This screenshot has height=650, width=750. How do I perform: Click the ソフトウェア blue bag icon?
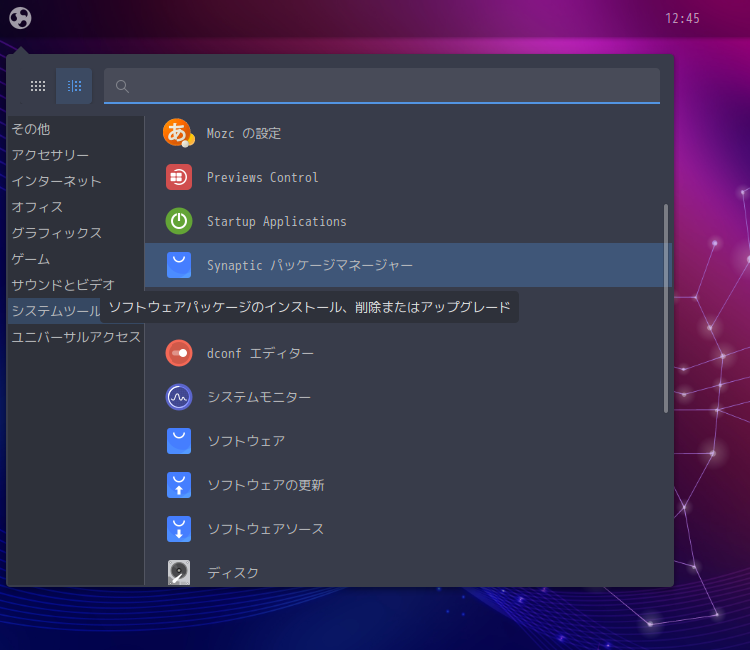179,441
